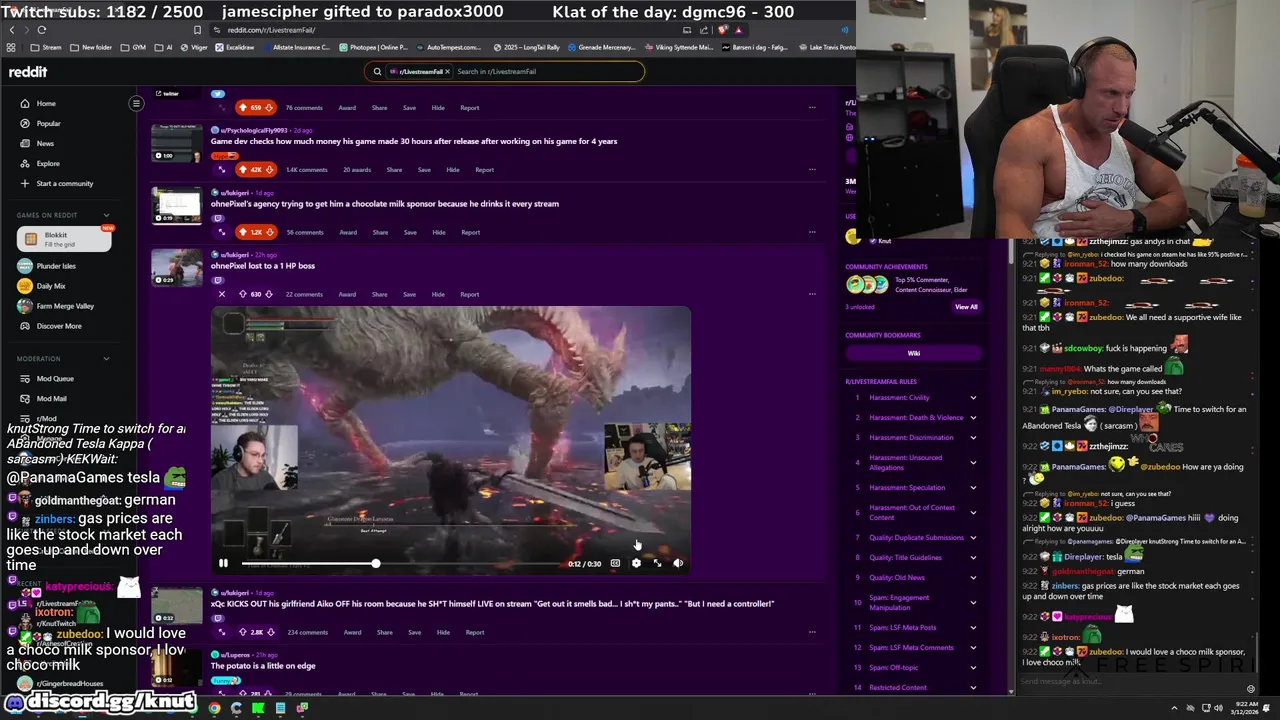Reload the page with browser refresh icon
The height and width of the screenshot is (720, 1280).
point(42,30)
